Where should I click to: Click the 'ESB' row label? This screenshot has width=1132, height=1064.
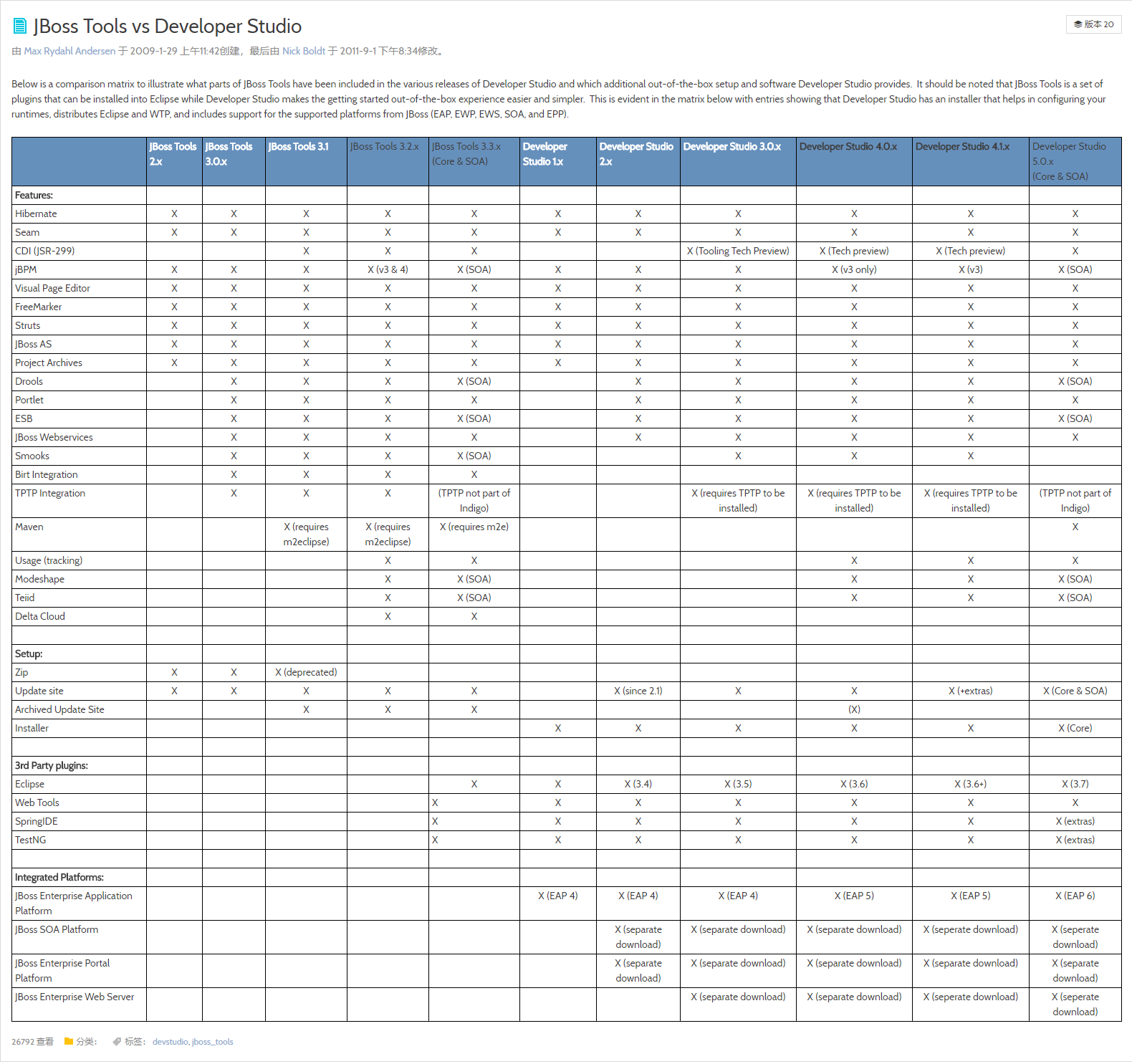24,418
